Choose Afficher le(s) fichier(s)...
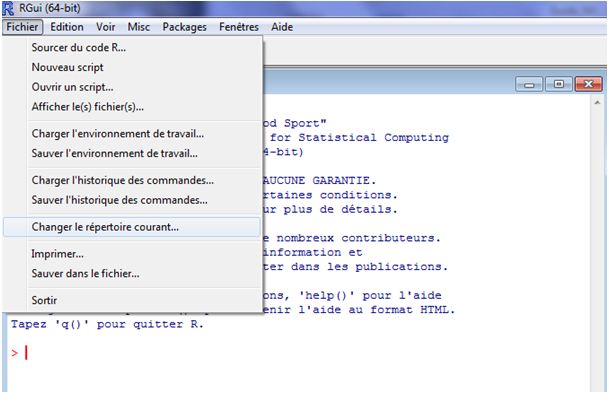This screenshot has width=609, height=413. point(132,107)
